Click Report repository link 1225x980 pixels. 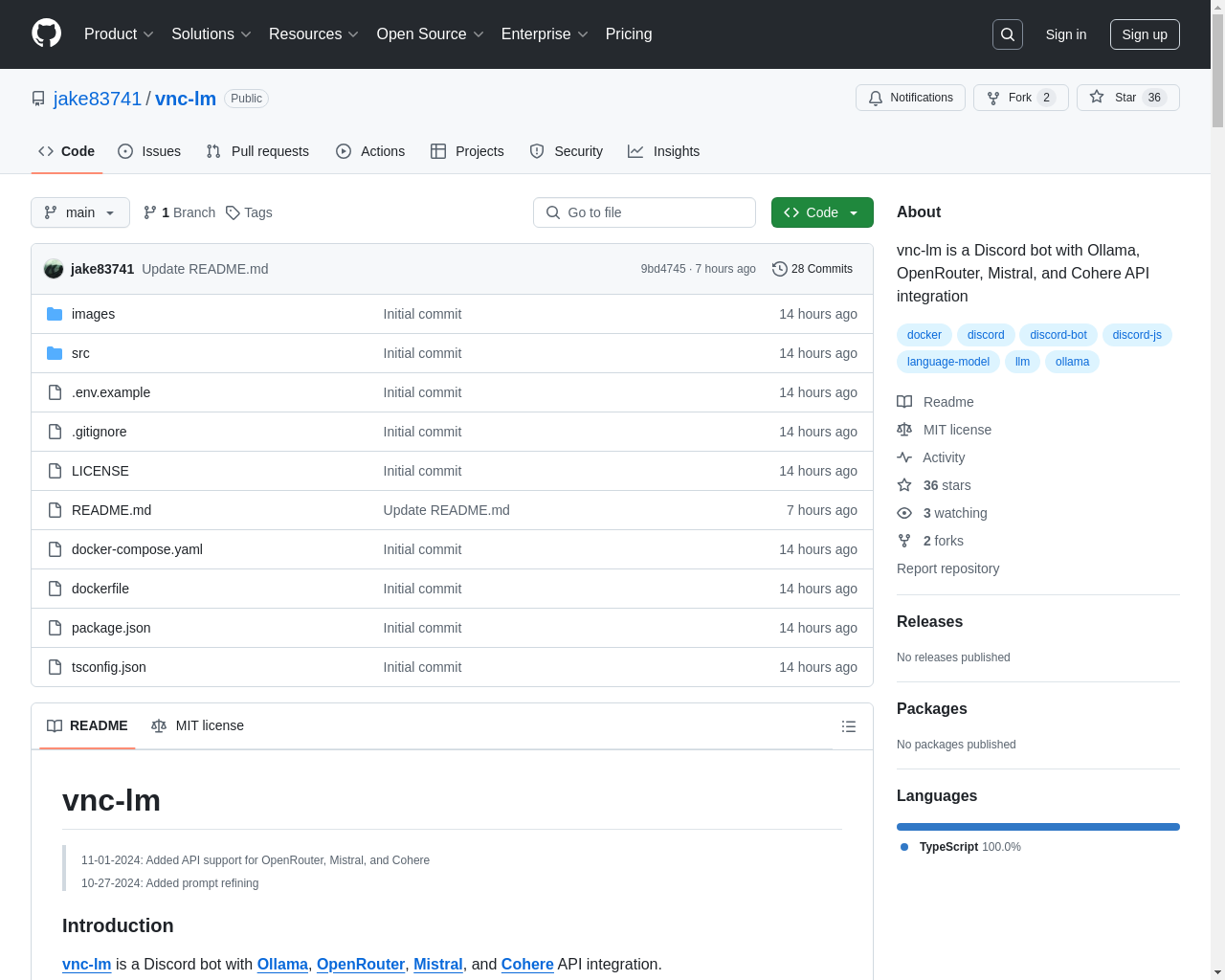[x=947, y=568]
